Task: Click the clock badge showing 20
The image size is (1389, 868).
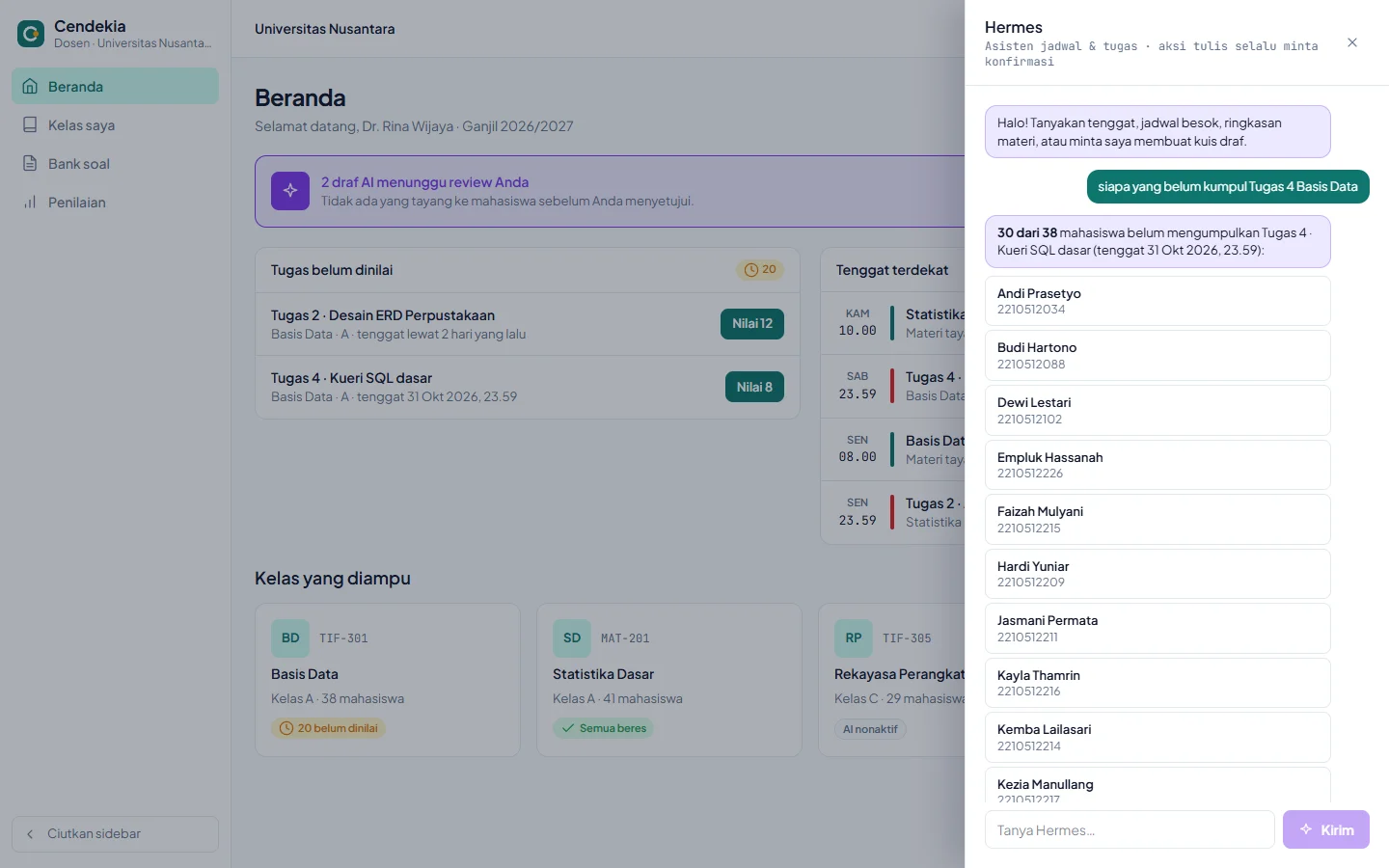Action: click(x=760, y=269)
